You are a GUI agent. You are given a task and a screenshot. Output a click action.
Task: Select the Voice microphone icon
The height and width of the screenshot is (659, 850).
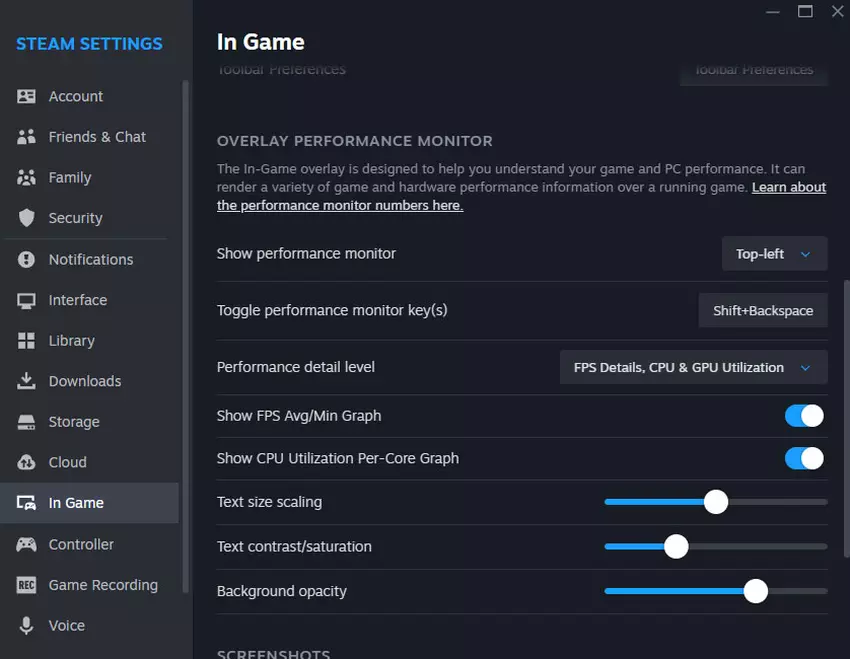[28, 625]
